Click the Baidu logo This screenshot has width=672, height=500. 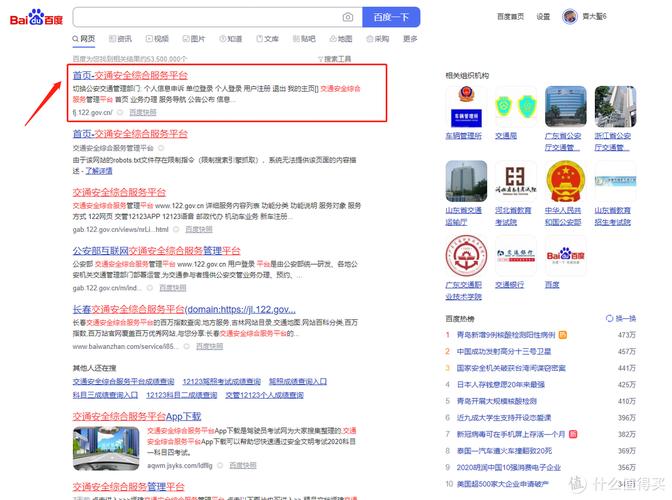(36, 17)
